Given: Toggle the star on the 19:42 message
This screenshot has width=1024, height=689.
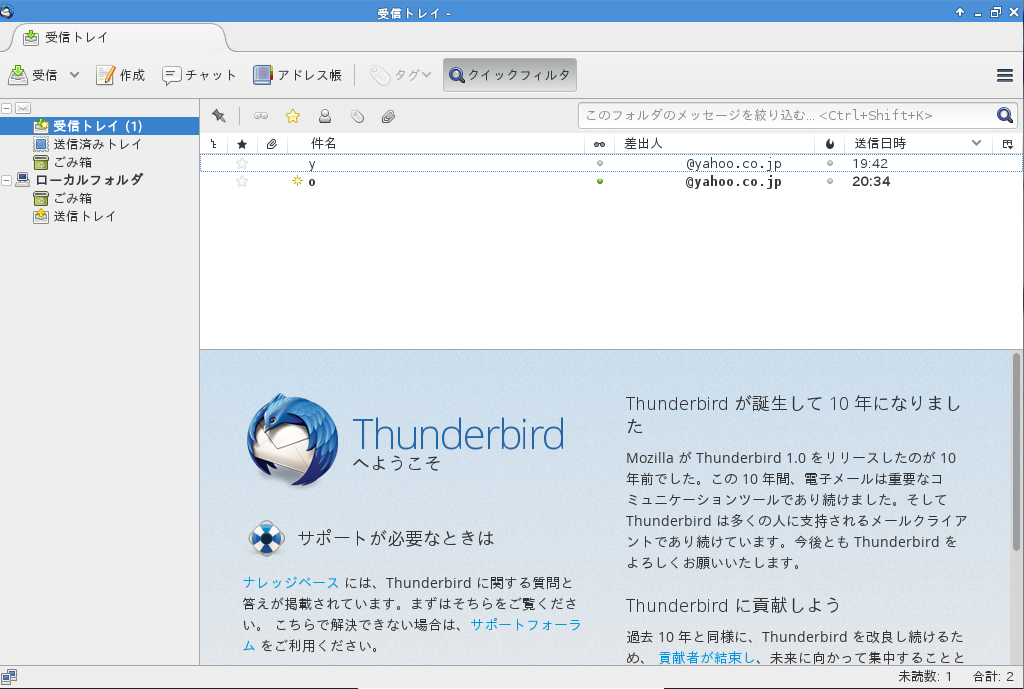Looking at the screenshot, I should (x=241, y=163).
